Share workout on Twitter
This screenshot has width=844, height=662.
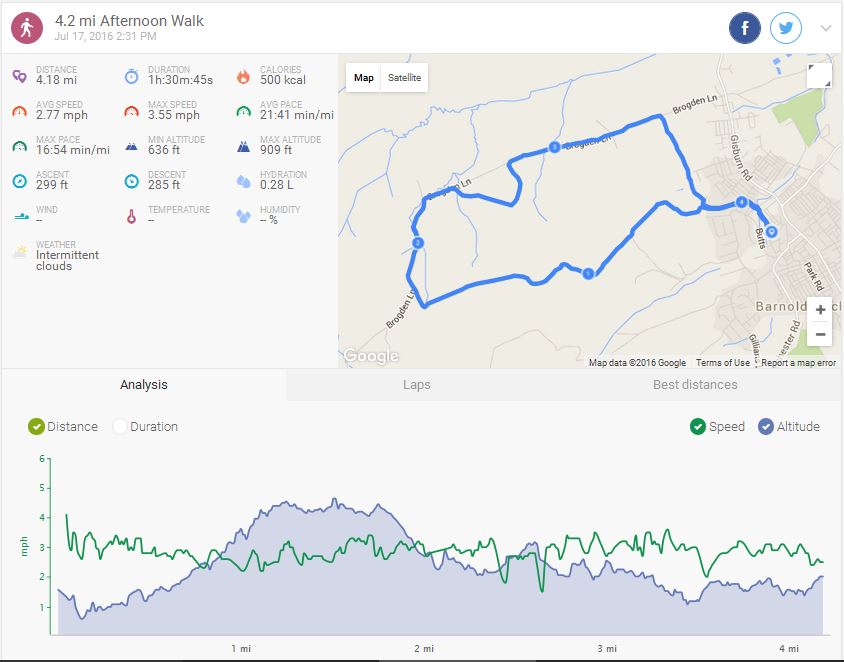click(x=786, y=28)
